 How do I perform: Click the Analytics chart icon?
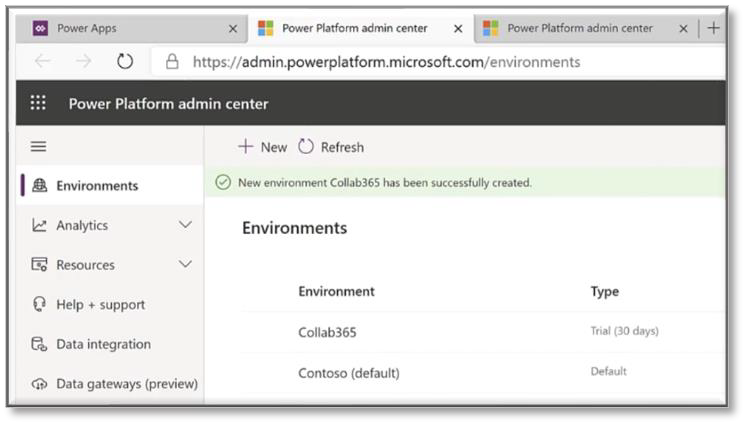click(39, 225)
